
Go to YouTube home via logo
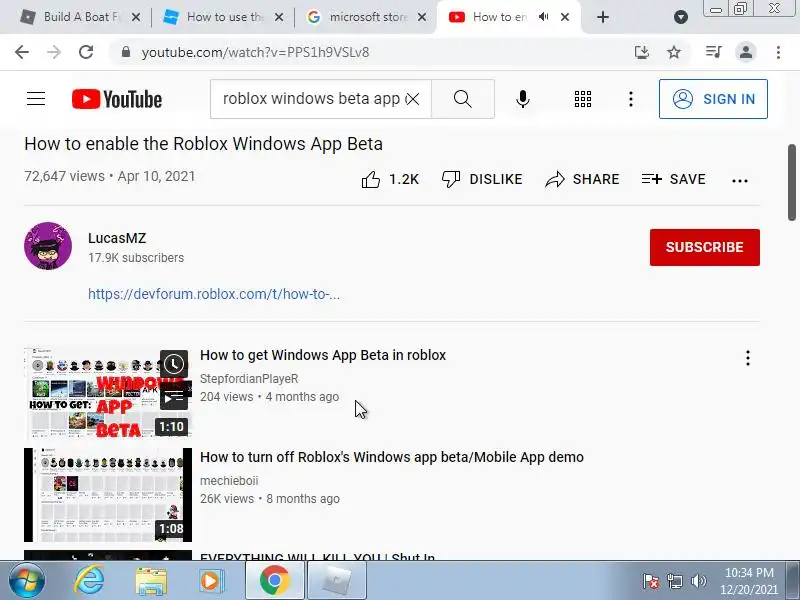click(x=117, y=99)
